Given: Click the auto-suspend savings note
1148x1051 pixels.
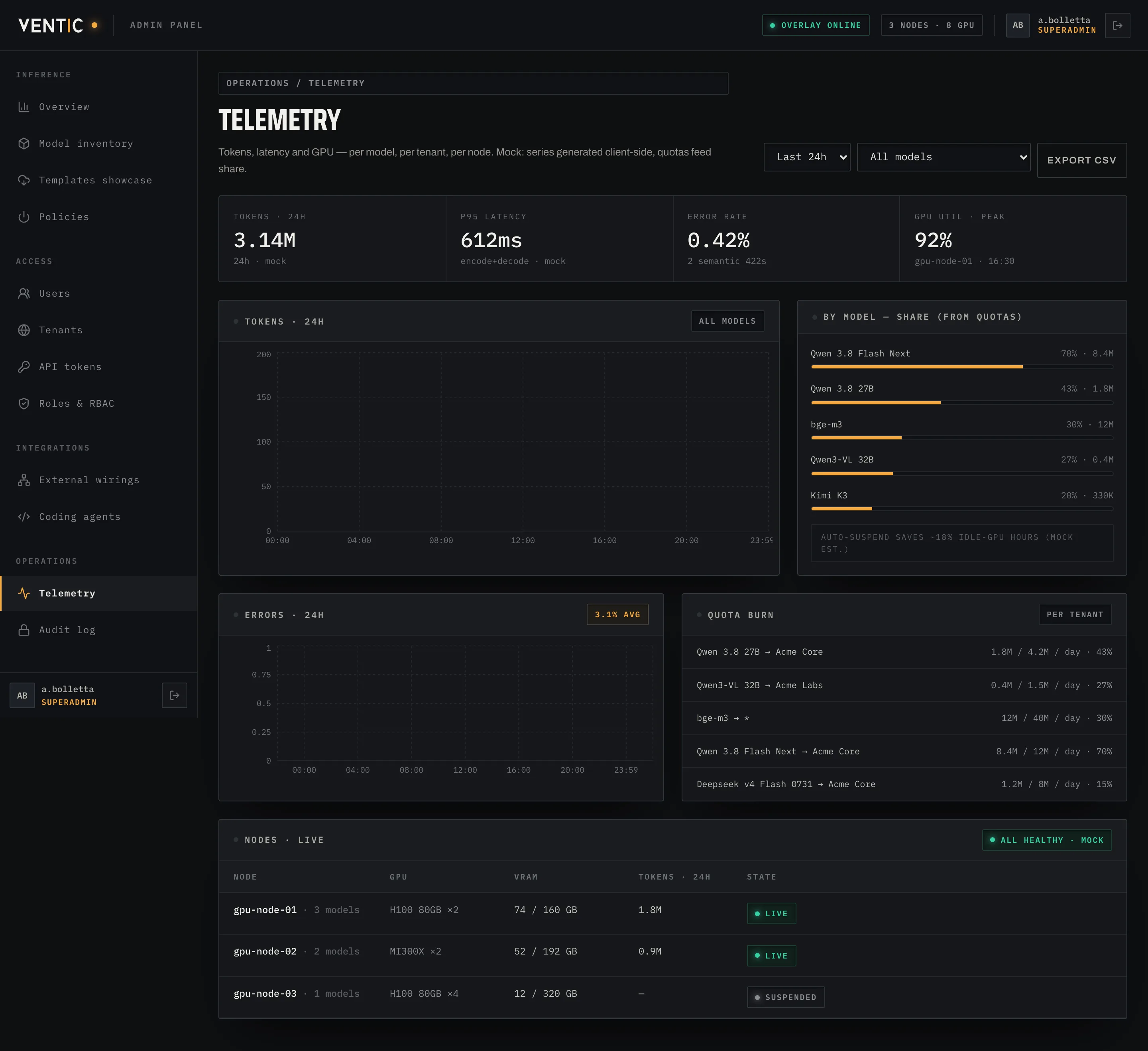Looking at the screenshot, I should (x=962, y=543).
